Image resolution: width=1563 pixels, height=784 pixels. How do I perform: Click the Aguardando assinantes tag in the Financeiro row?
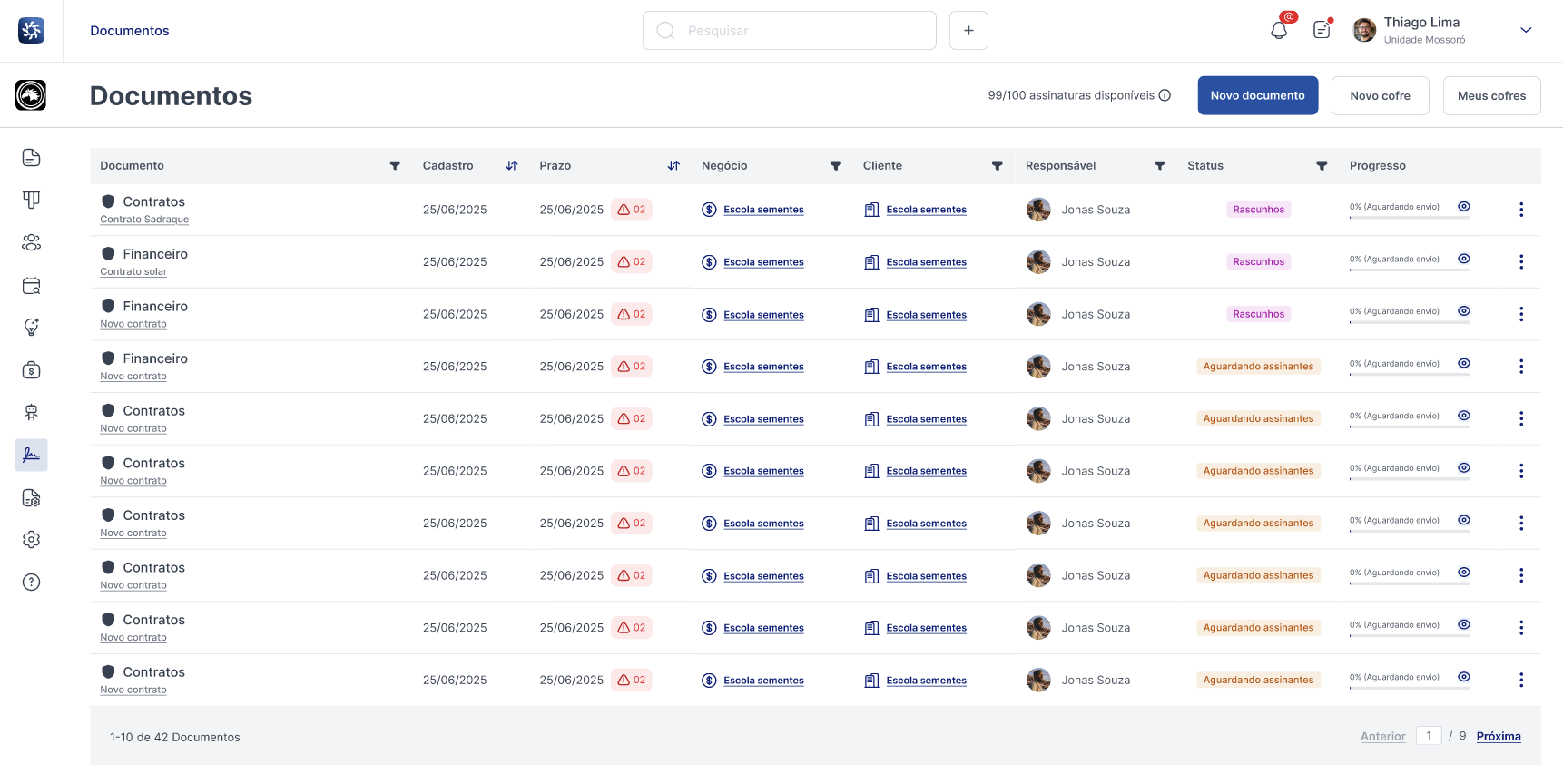click(x=1258, y=367)
